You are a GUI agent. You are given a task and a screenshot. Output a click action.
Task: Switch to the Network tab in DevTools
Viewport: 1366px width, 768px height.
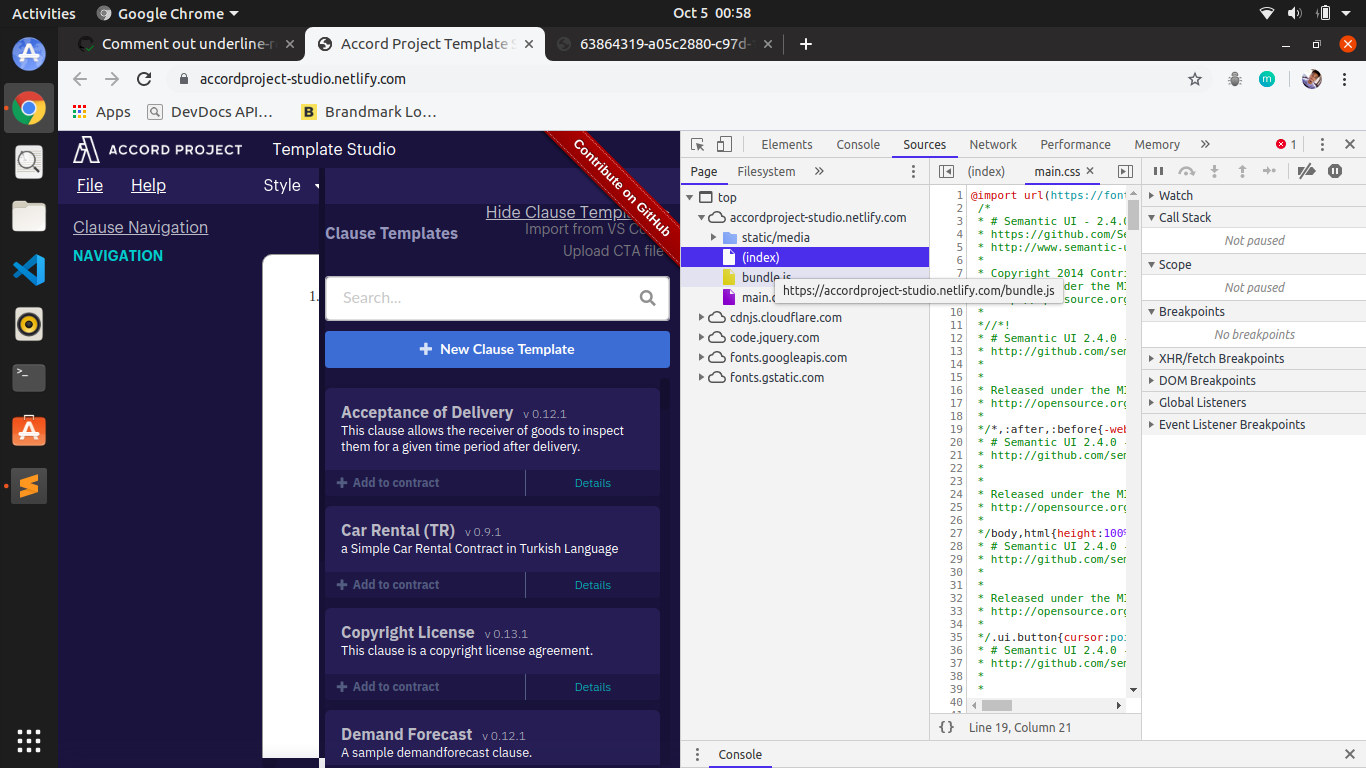click(x=993, y=144)
